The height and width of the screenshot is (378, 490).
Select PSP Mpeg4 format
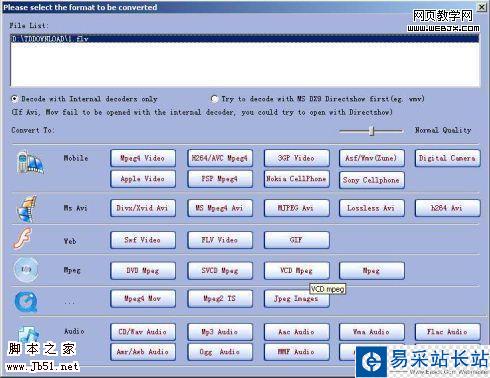click(x=220, y=179)
